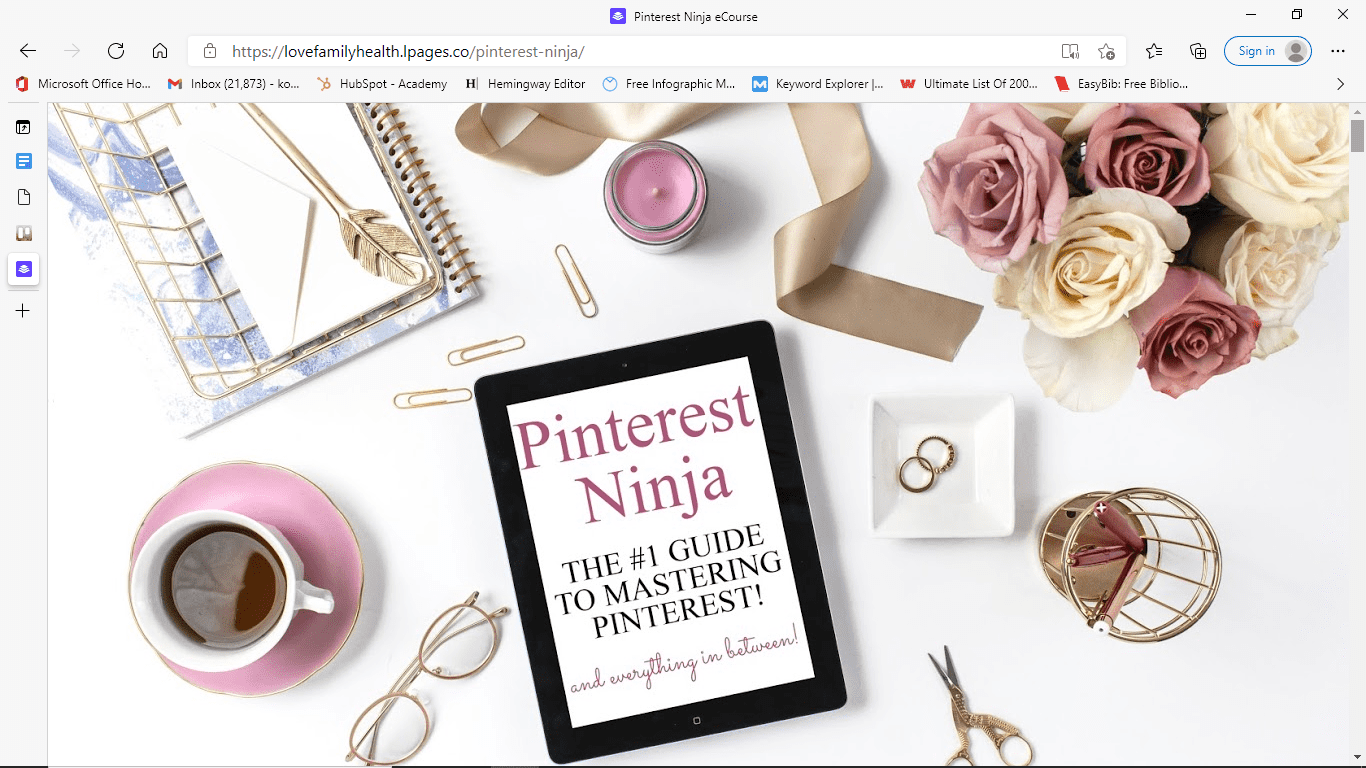
Task: Click the grayed-out forward arrow
Action: click(72, 51)
